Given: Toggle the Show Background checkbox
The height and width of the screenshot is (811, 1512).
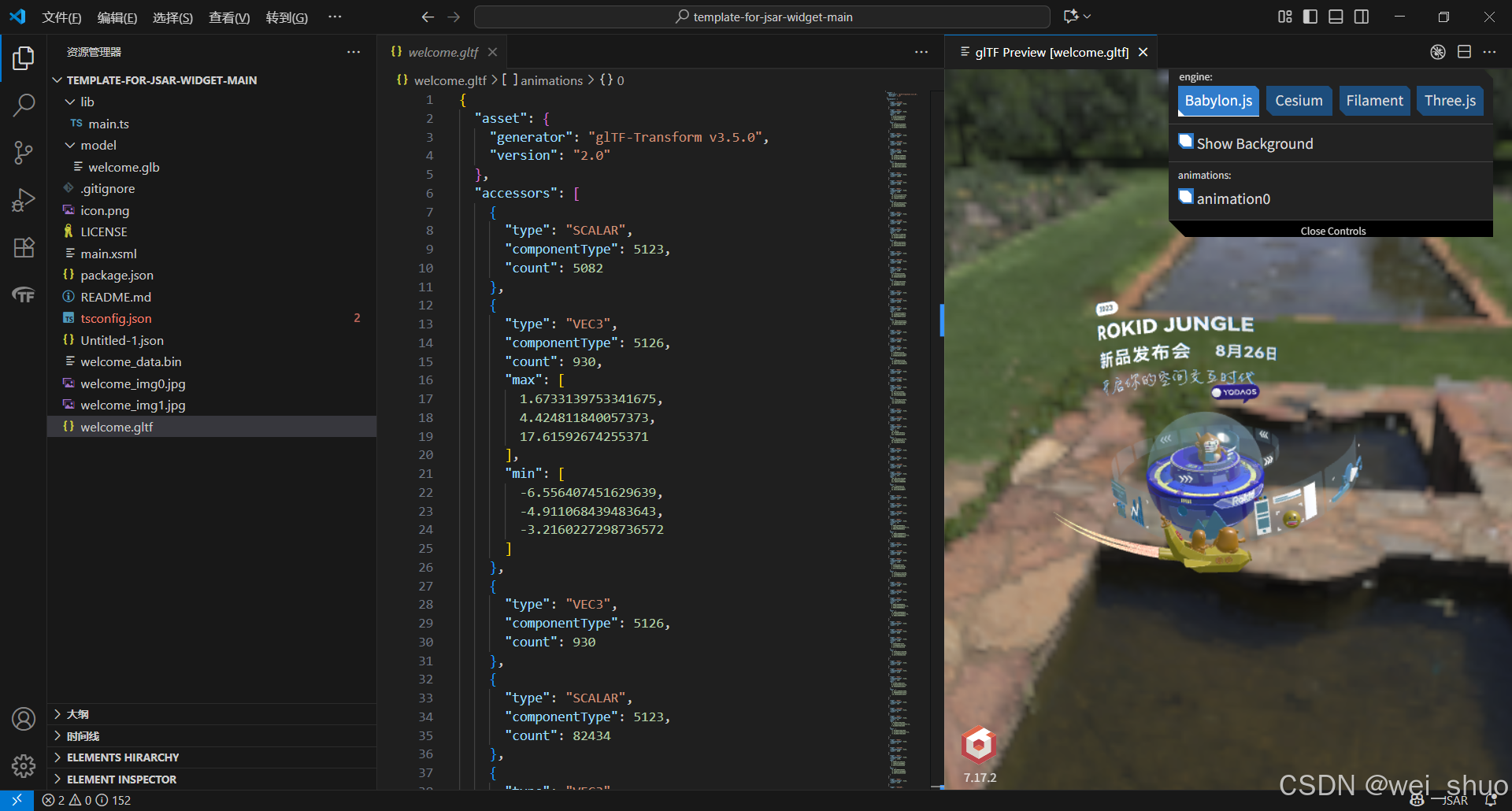Looking at the screenshot, I should 1185,142.
